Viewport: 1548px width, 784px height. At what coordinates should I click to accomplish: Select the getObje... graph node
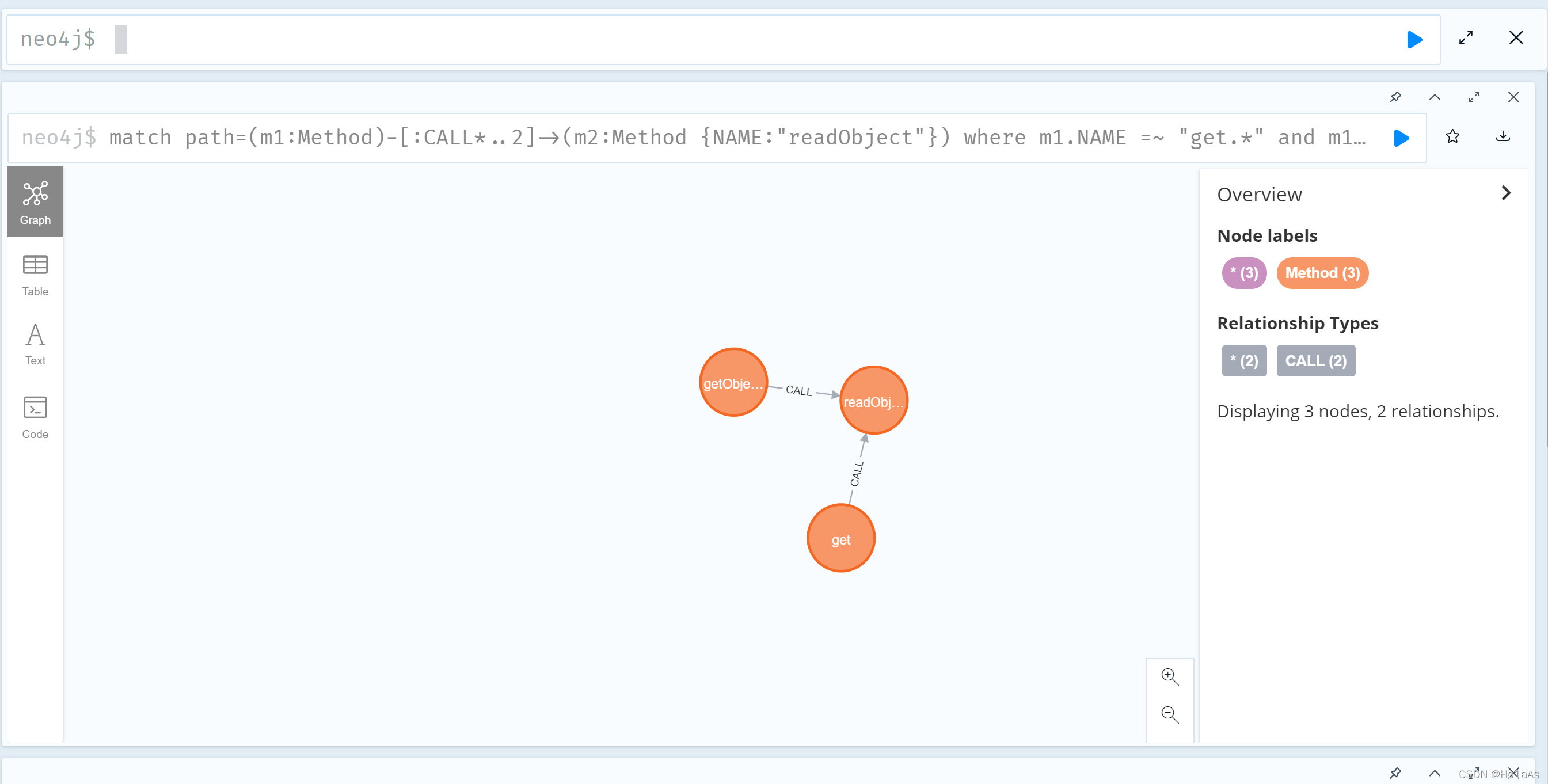(x=732, y=383)
